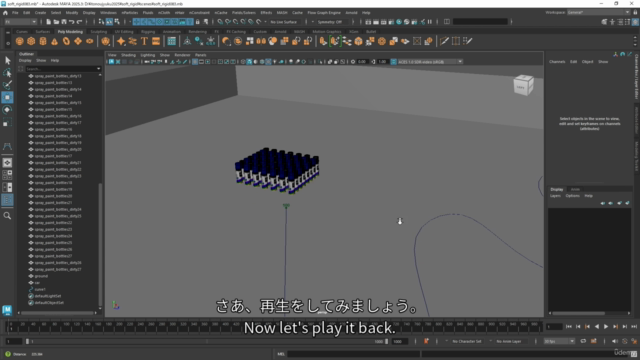
Task: Click the view cube in viewport
Action: point(523,85)
